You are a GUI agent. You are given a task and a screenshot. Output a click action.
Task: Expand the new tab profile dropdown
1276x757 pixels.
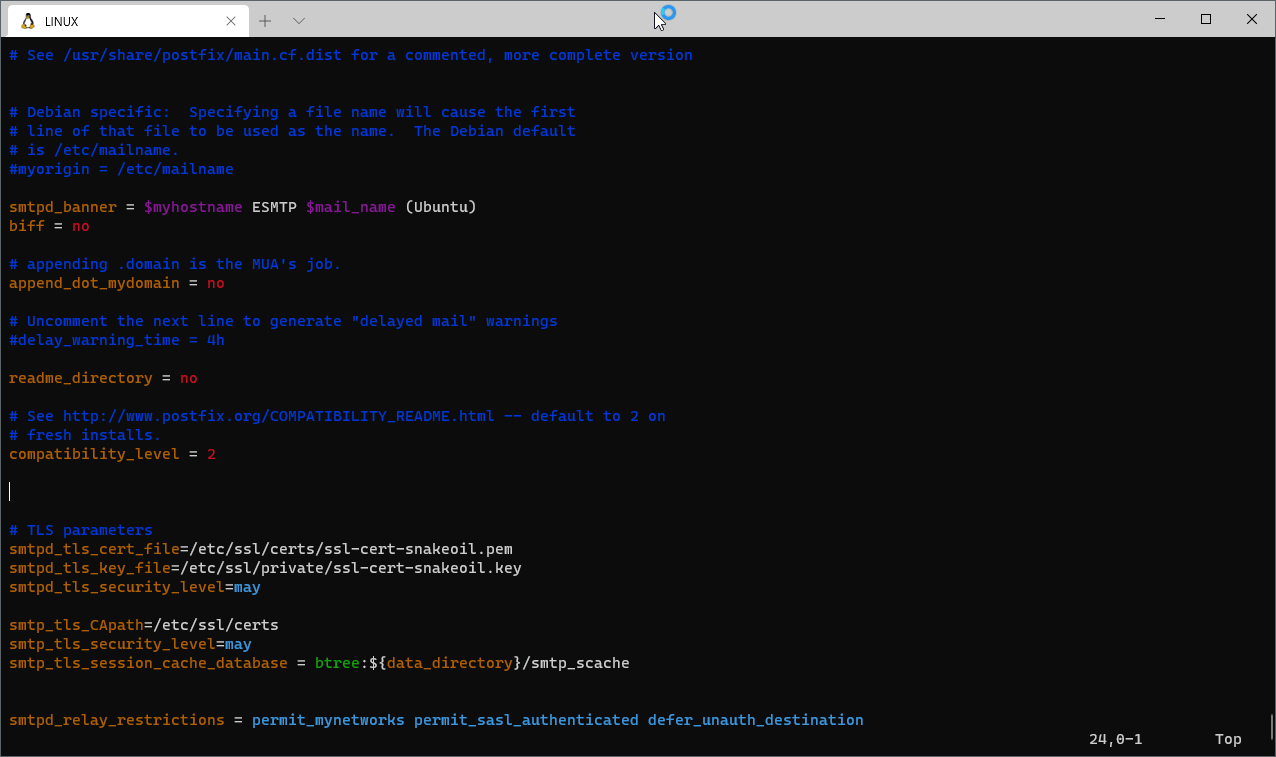tap(299, 21)
